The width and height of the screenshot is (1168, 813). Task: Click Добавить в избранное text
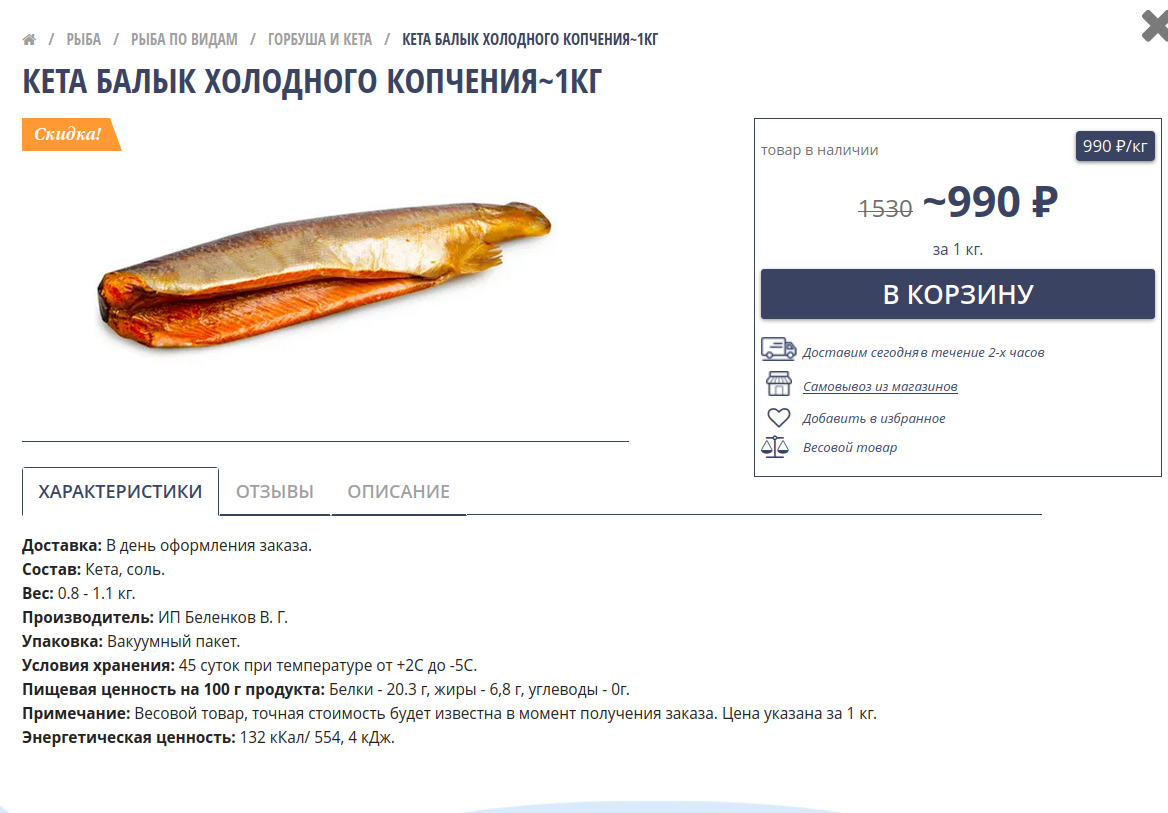[x=873, y=418]
